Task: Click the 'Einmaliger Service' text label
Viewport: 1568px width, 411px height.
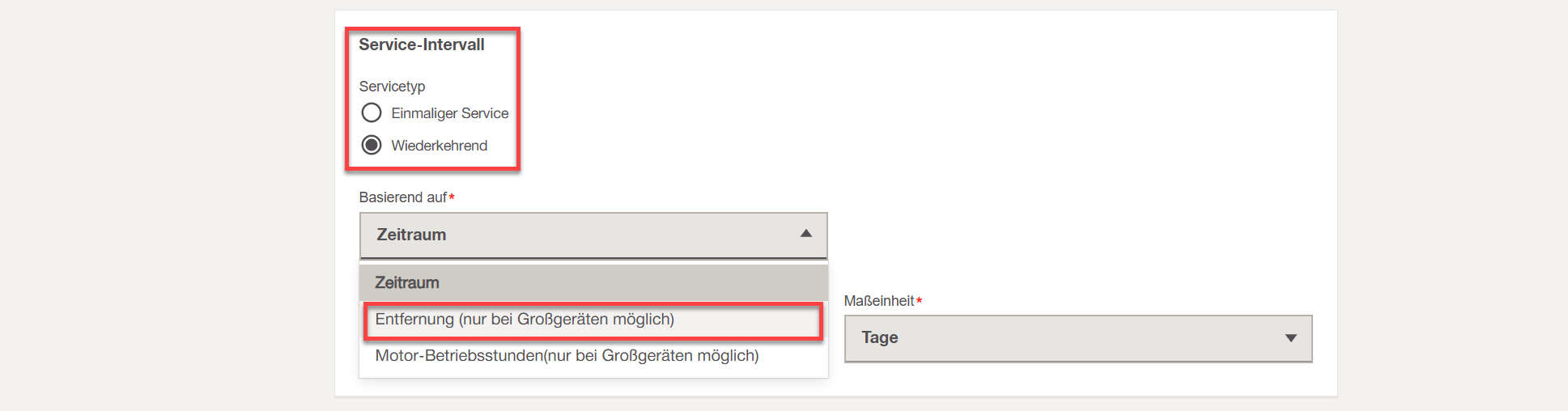Action: [x=449, y=113]
